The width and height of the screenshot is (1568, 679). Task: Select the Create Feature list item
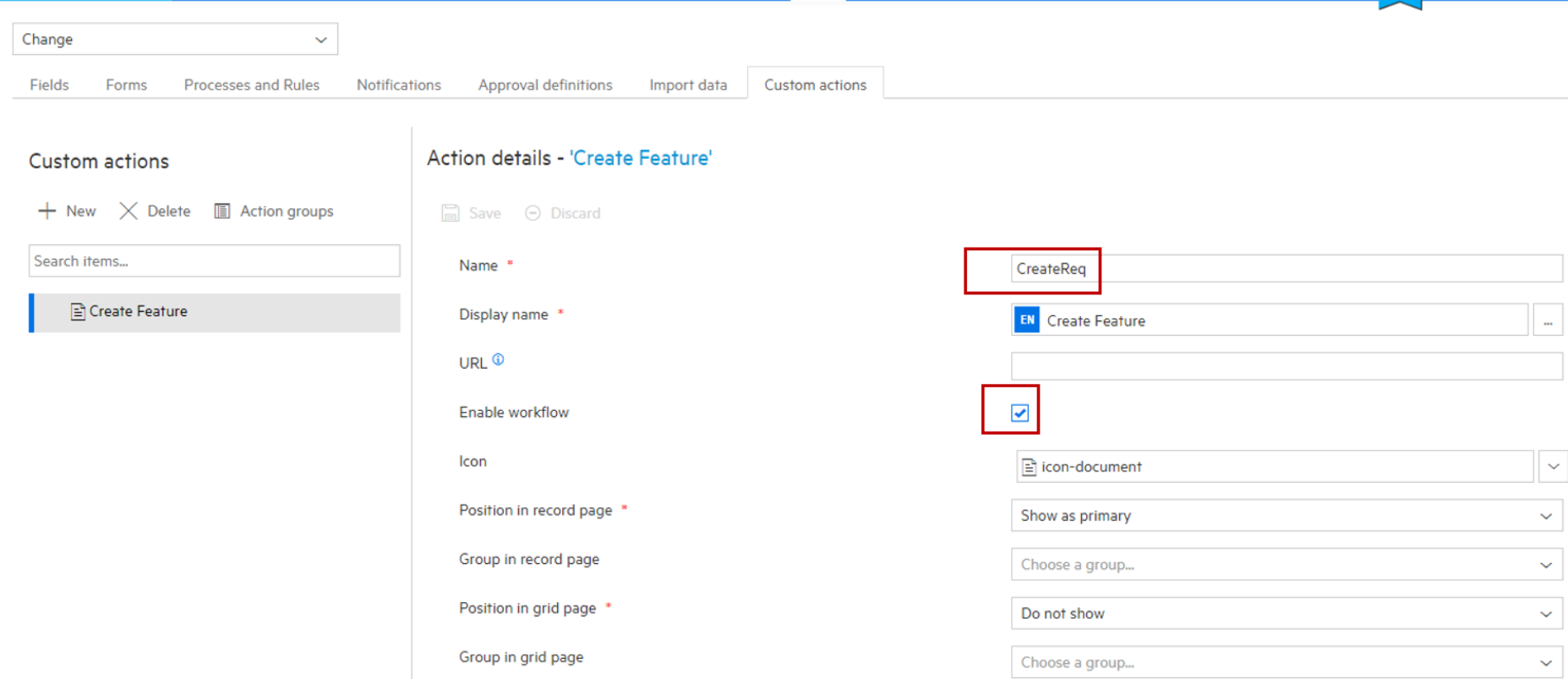(215, 312)
